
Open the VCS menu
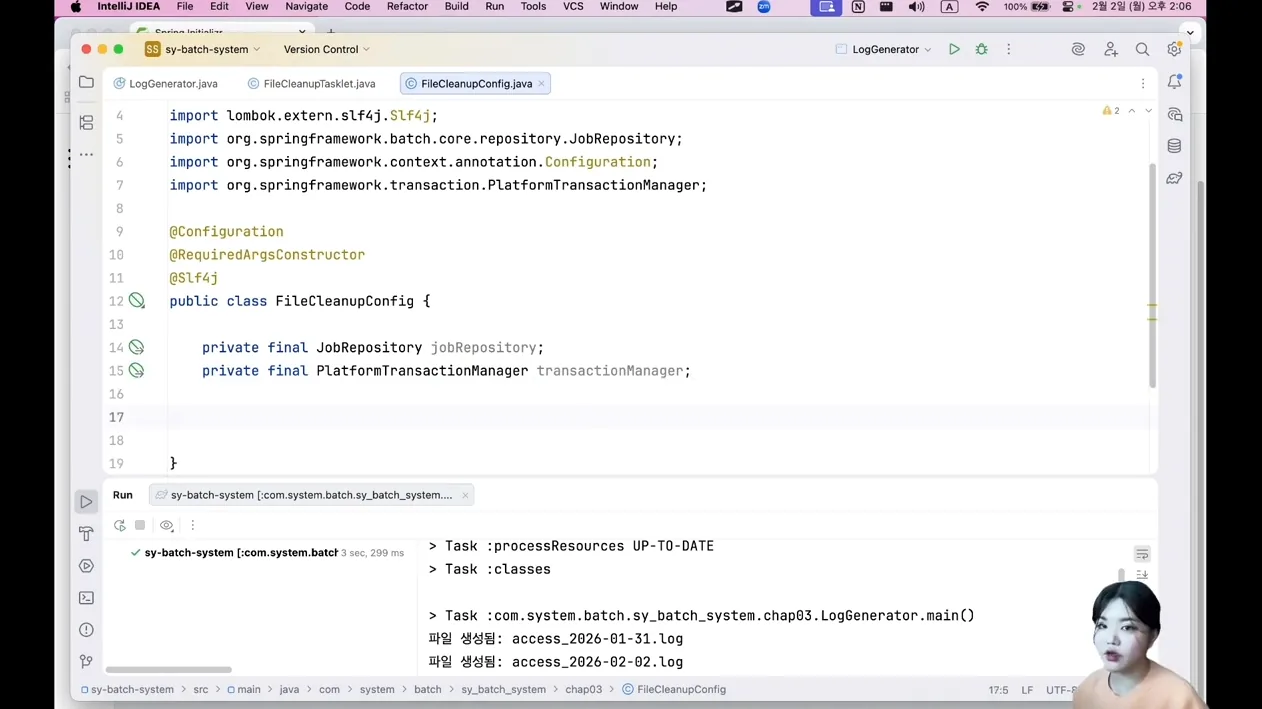coord(573,7)
